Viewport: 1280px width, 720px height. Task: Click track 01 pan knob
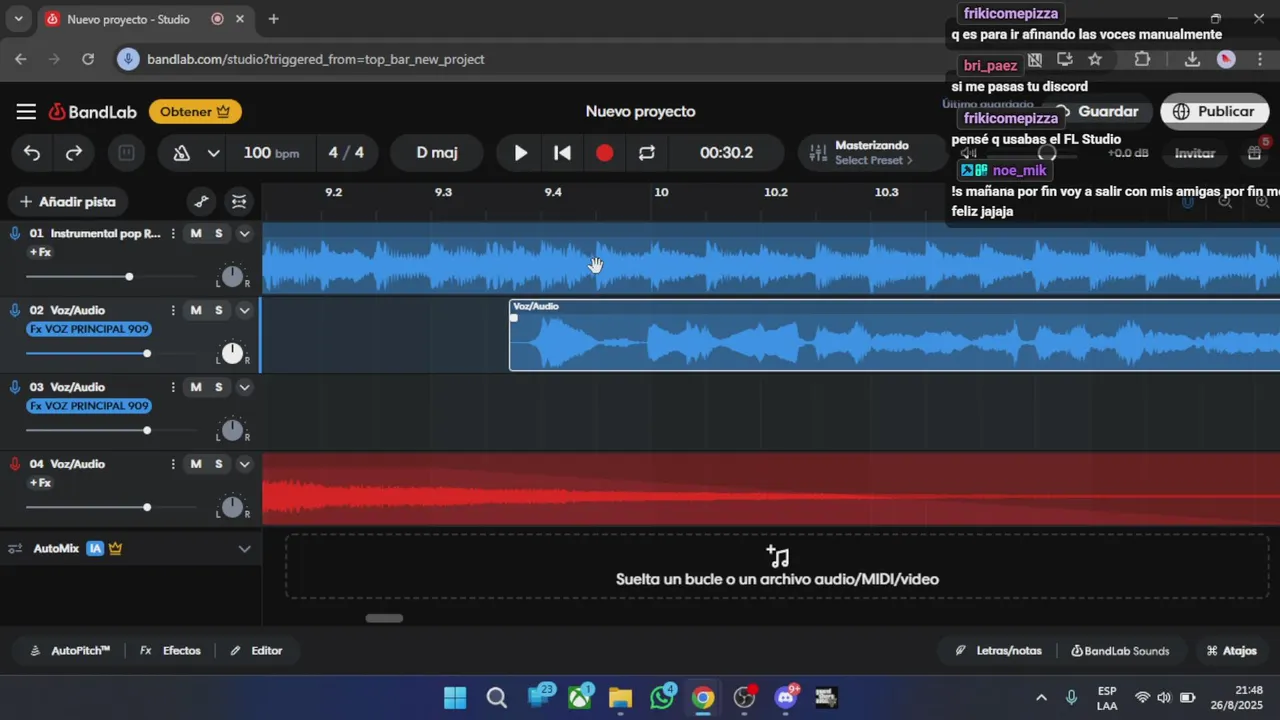click(x=232, y=276)
